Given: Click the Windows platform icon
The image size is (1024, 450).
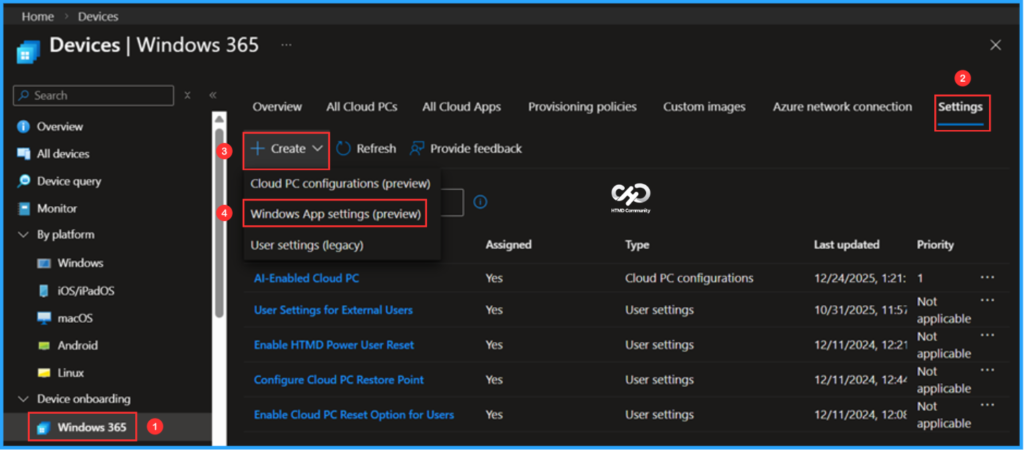Looking at the screenshot, I should tap(44, 263).
